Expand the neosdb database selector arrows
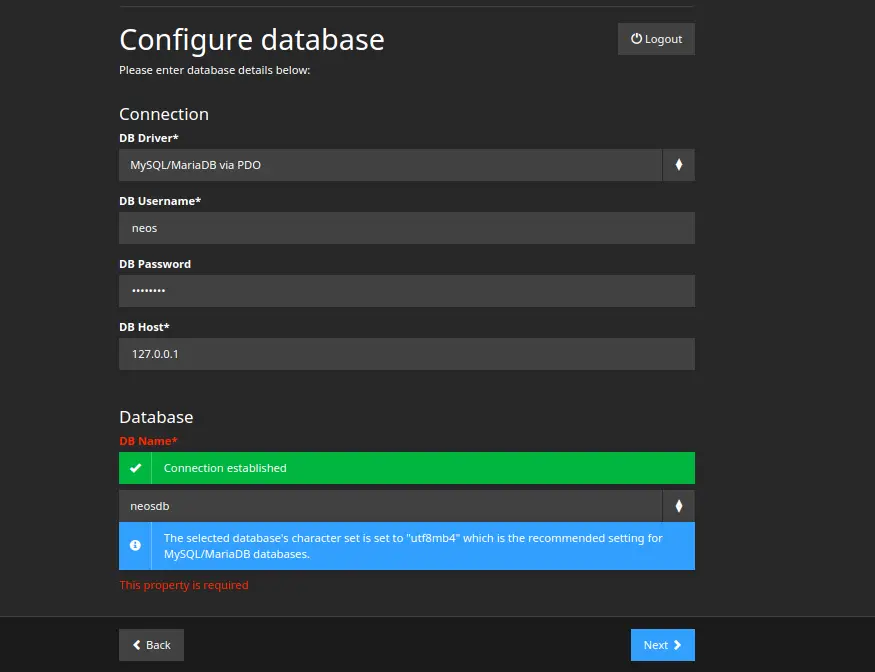The image size is (875, 672). click(x=678, y=506)
